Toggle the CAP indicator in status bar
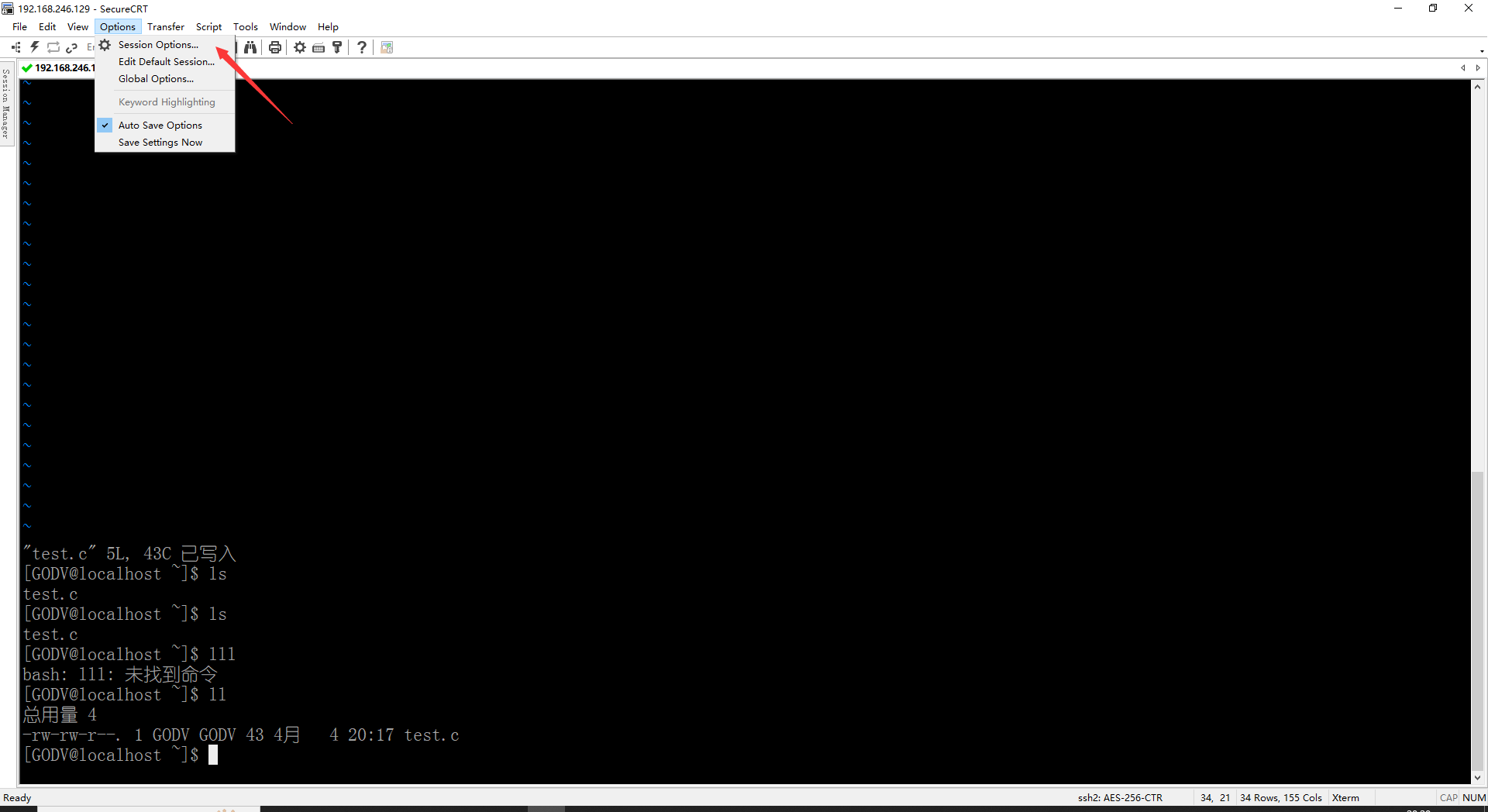This screenshot has height=812, width=1488. pyautogui.click(x=1448, y=797)
